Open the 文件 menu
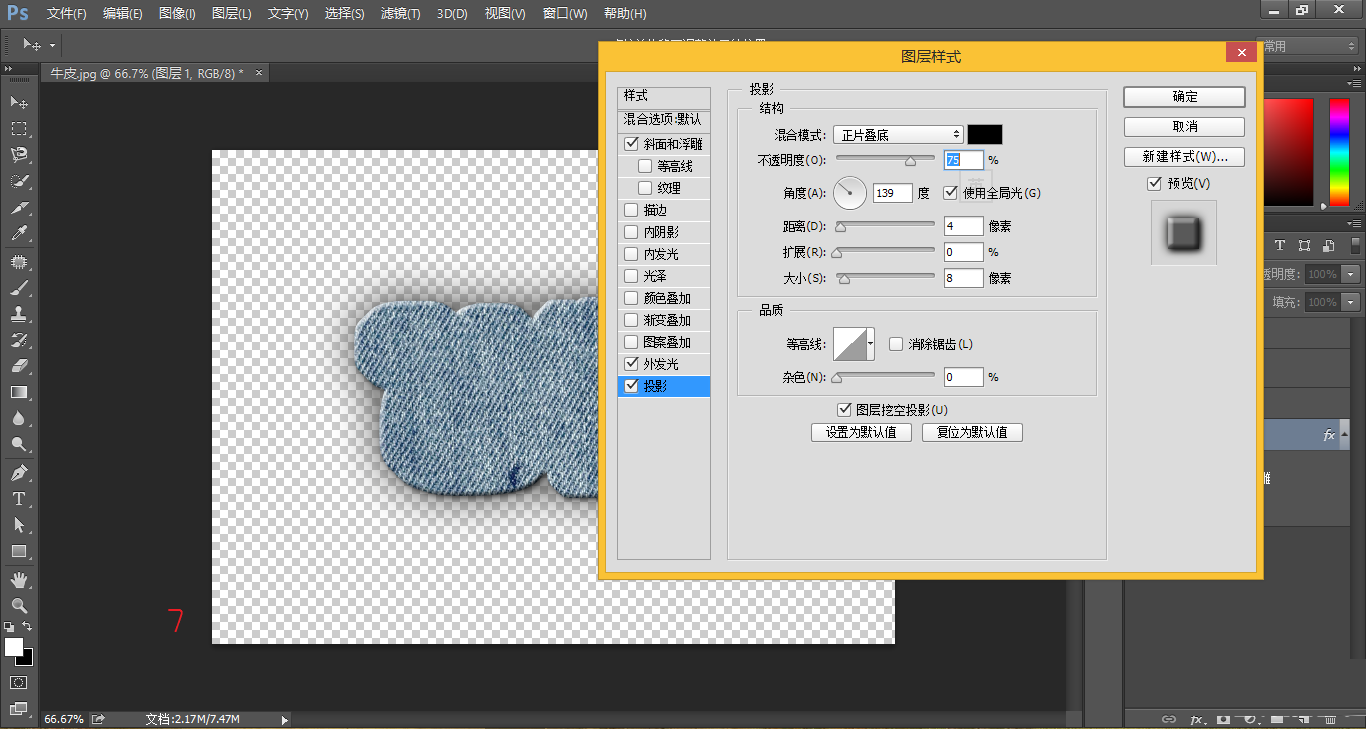This screenshot has width=1366, height=729. point(66,13)
